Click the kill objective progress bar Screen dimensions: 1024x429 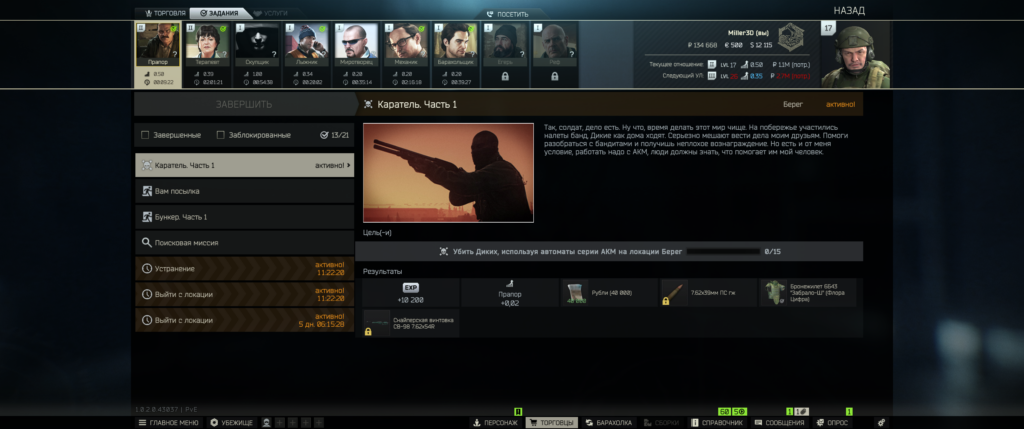point(719,252)
